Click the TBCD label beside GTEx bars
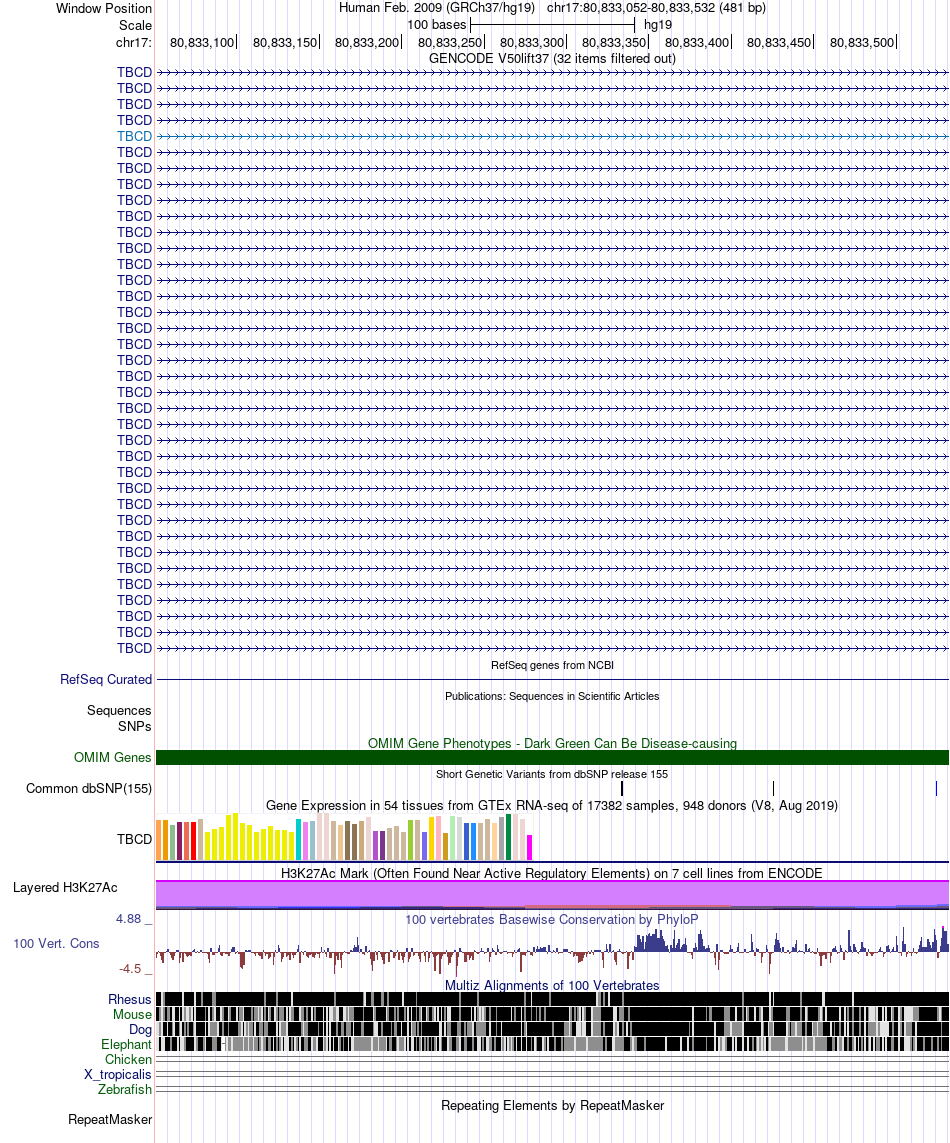 click(134, 839)
